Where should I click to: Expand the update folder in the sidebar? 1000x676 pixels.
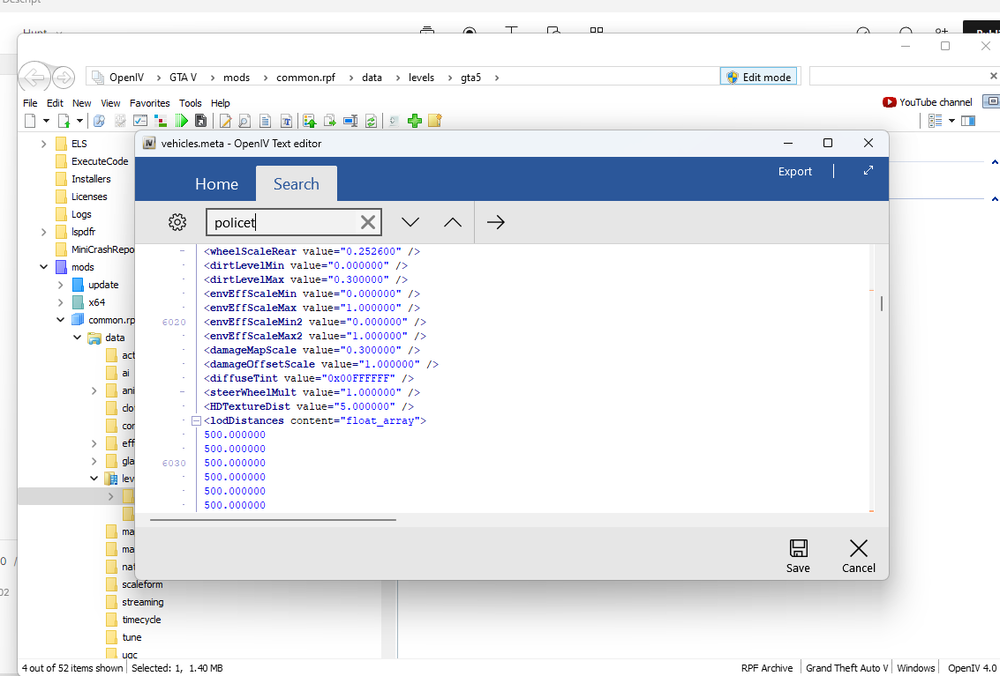(x=59, y=284)
